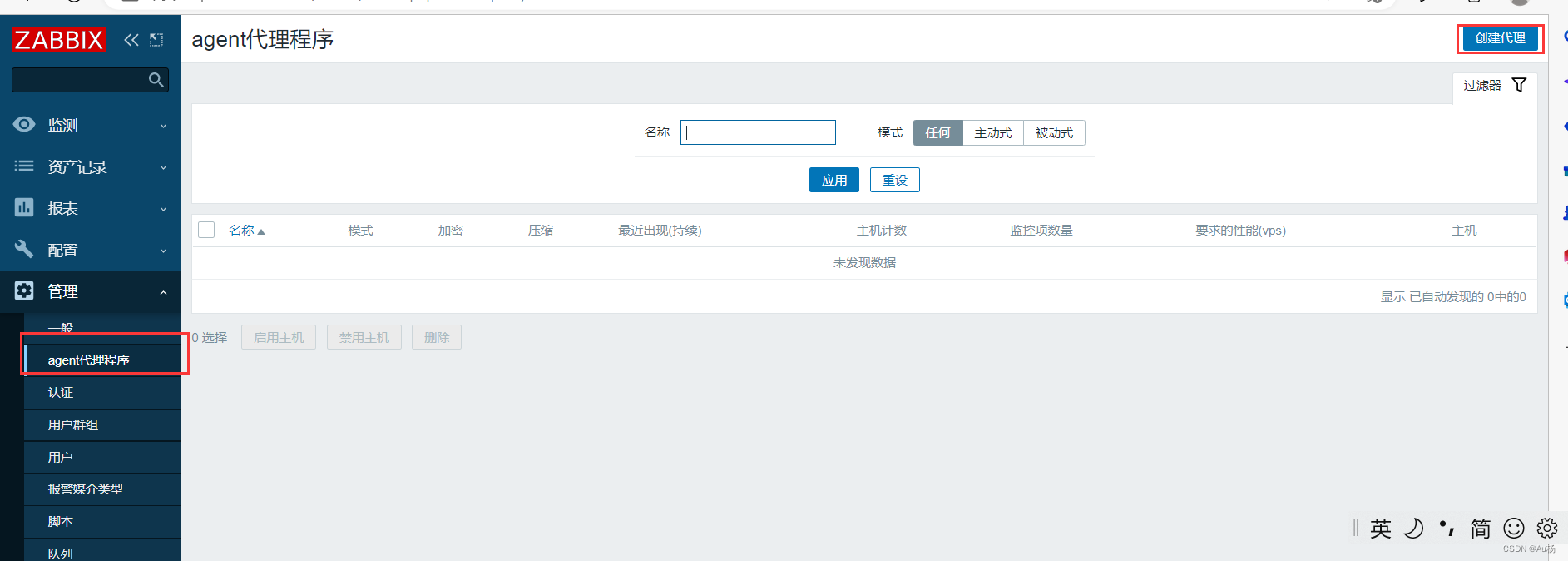Open the 队列 submenu item
The width and height of the screenshot is (1568, 561).
click(102, 551)
